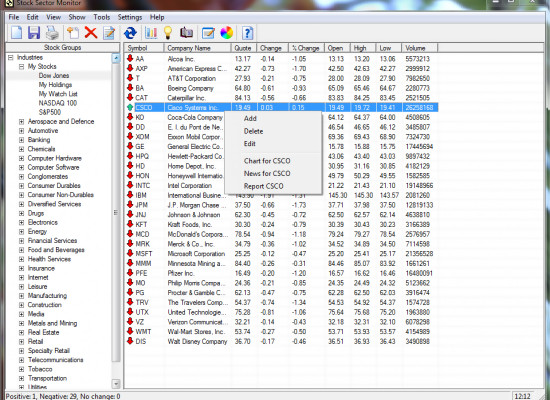Select My Watch List group
Viewport: 550px width, 400px height.
[x=58, y=94]
